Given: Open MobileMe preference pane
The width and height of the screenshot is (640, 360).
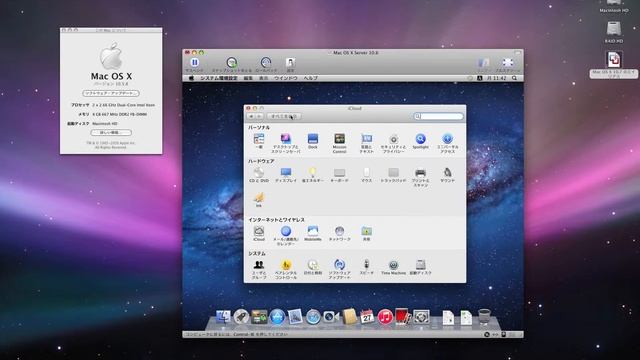Looking at the screenshot, I should (313, 233).
